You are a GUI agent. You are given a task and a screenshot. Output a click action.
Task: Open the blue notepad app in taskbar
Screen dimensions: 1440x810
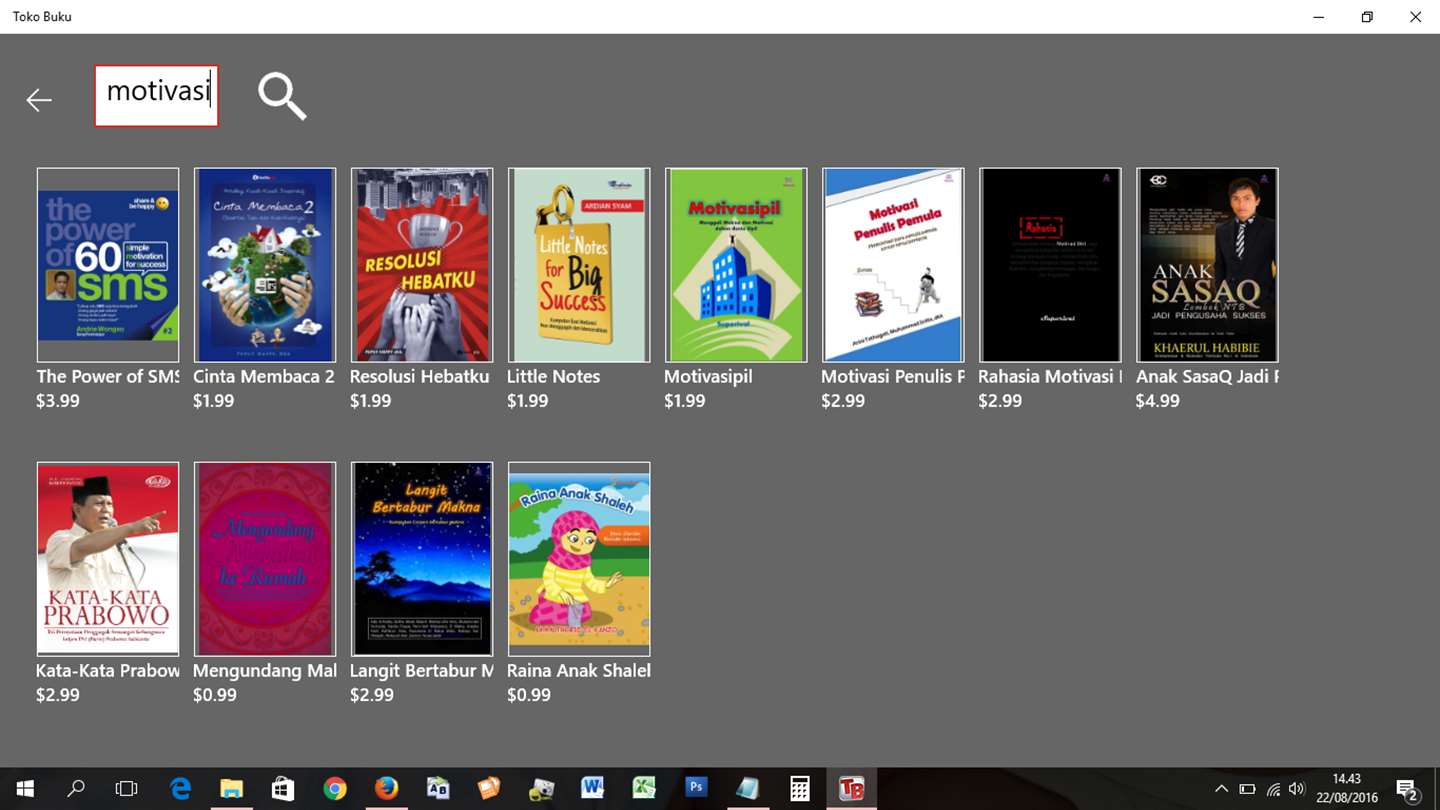tap(747, 789)
